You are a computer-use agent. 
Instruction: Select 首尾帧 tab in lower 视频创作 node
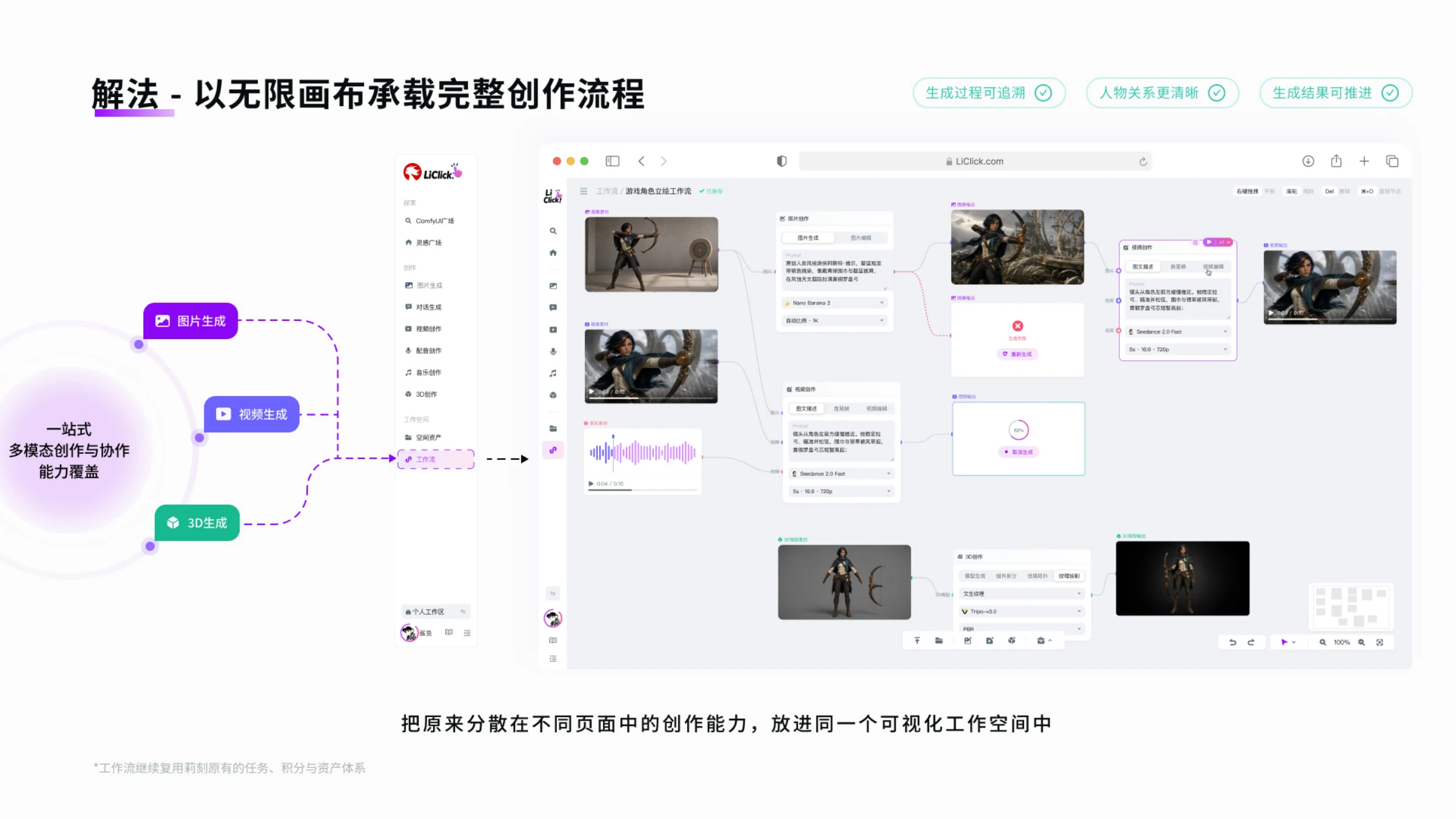(x=841, y=409)
